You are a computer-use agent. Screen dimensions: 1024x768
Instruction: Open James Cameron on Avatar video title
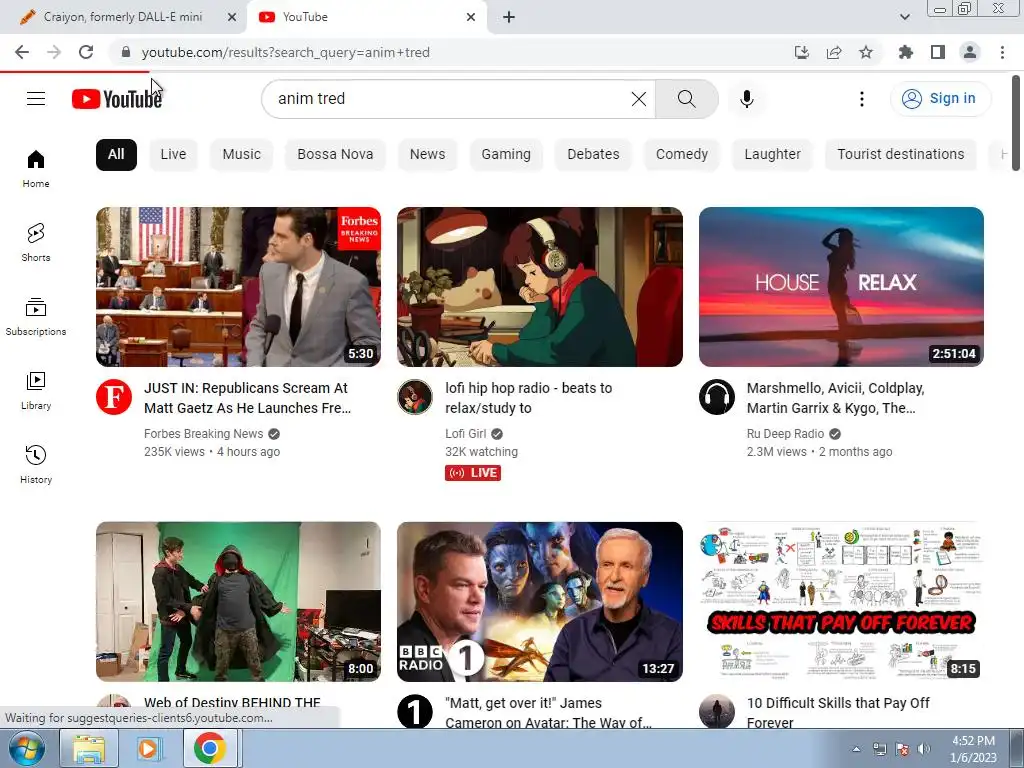coord(548,712)
